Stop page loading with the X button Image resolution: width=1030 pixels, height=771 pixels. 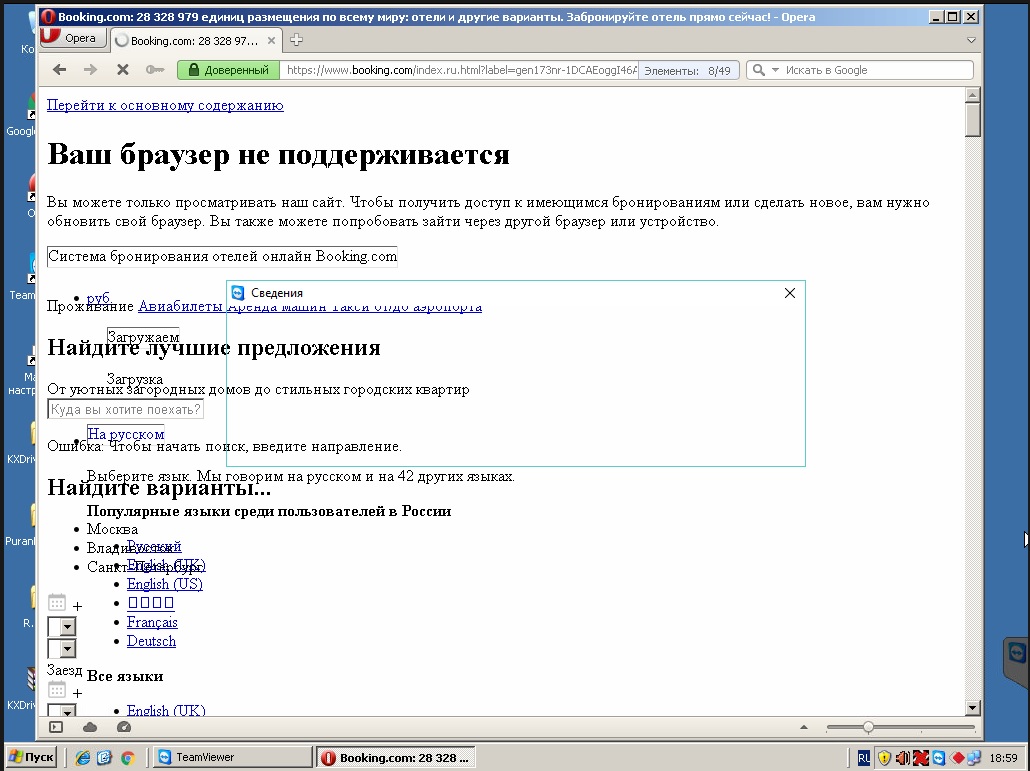(x=123, y=70)
